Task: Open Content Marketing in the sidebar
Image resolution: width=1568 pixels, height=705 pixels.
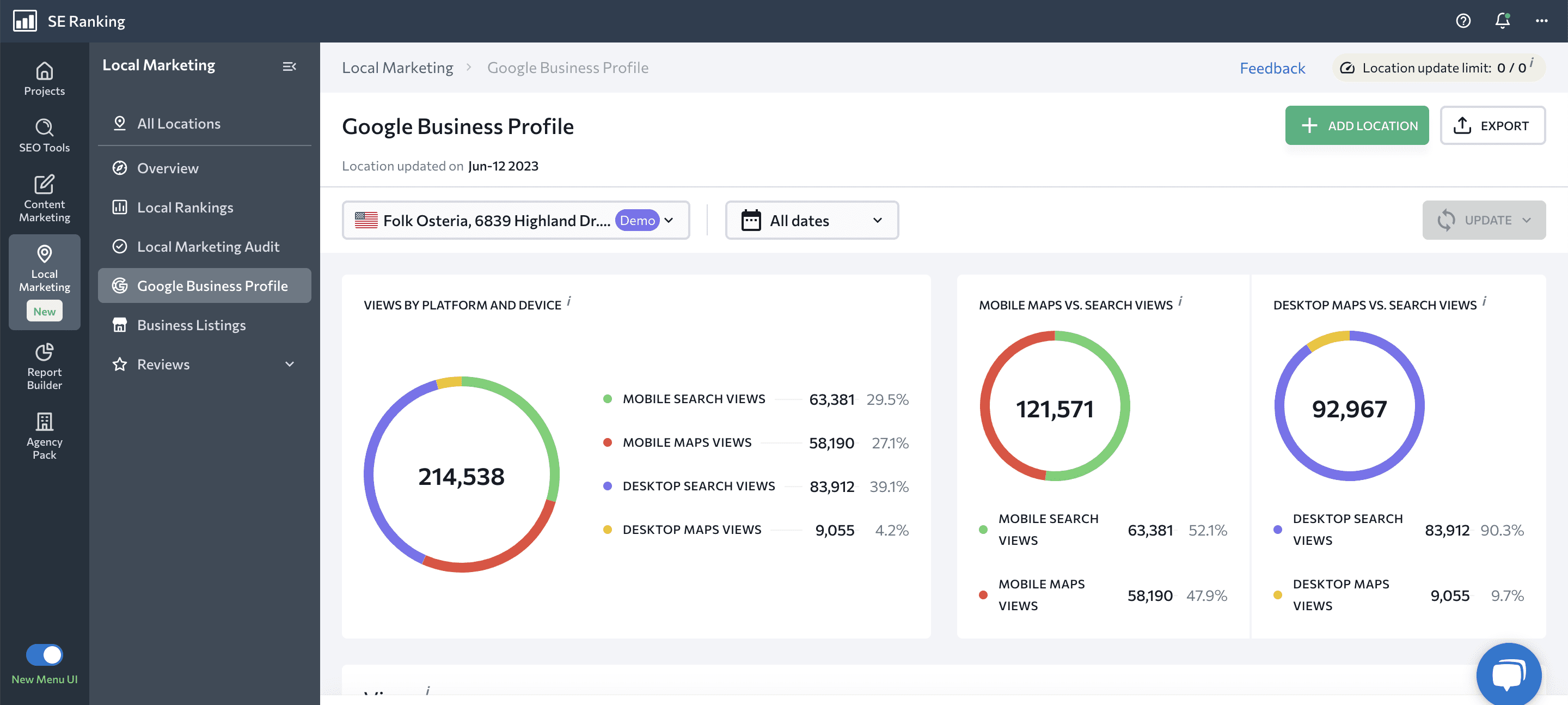Action: point(45,199)
